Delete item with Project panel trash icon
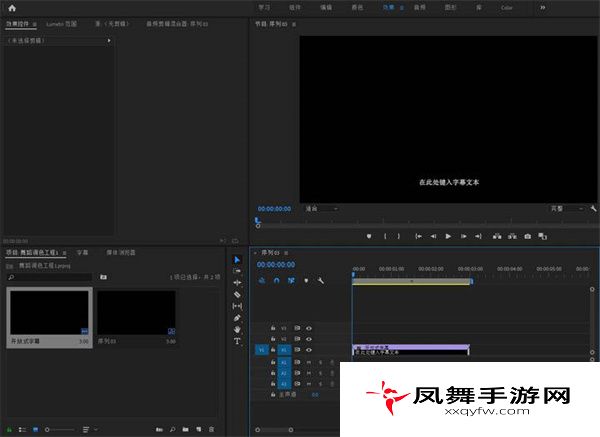Image resolution: width=600 pixels, height=437 pixels. 212,429
